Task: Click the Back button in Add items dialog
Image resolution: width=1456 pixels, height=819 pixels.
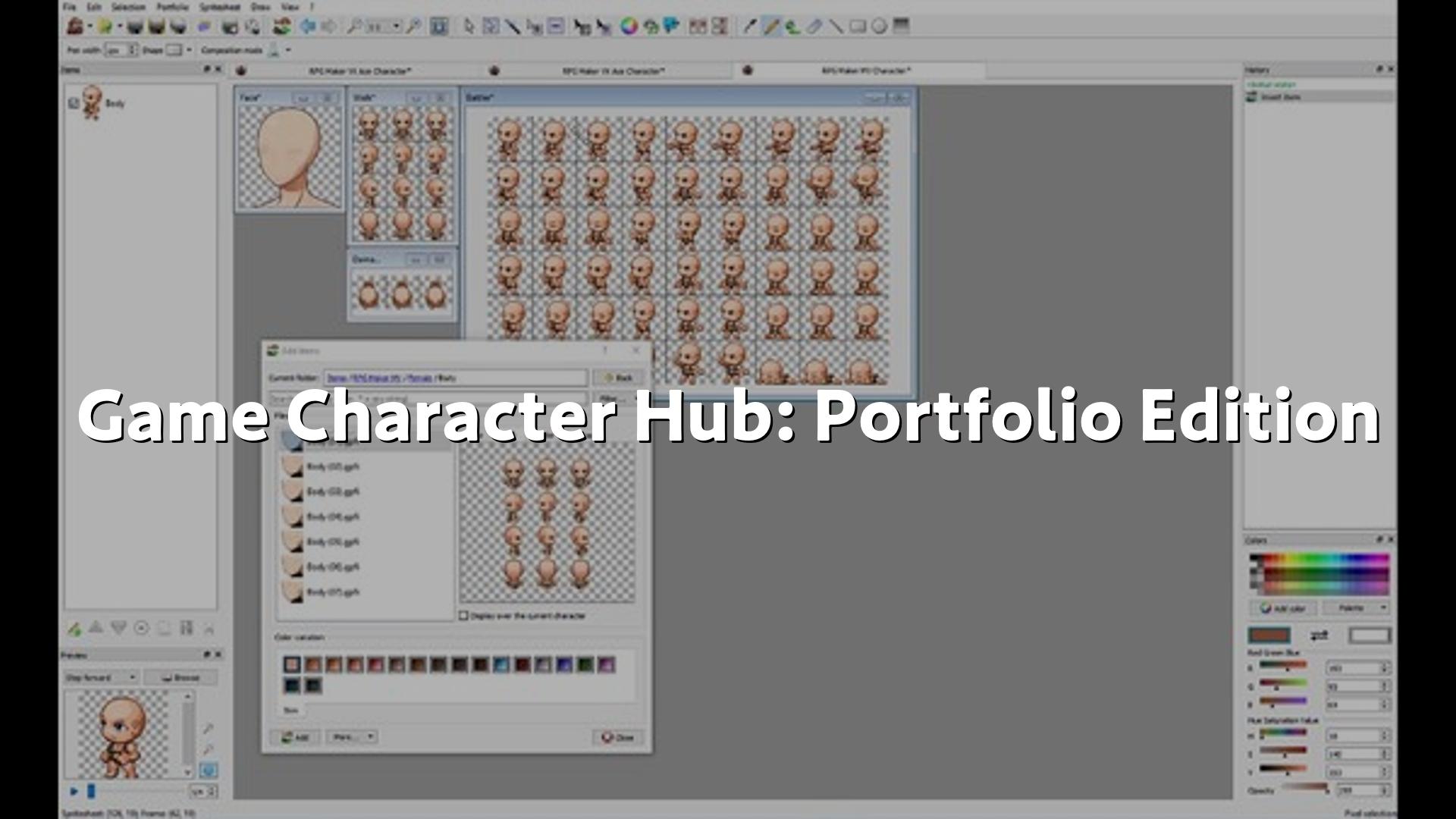Action: (618, 378)
